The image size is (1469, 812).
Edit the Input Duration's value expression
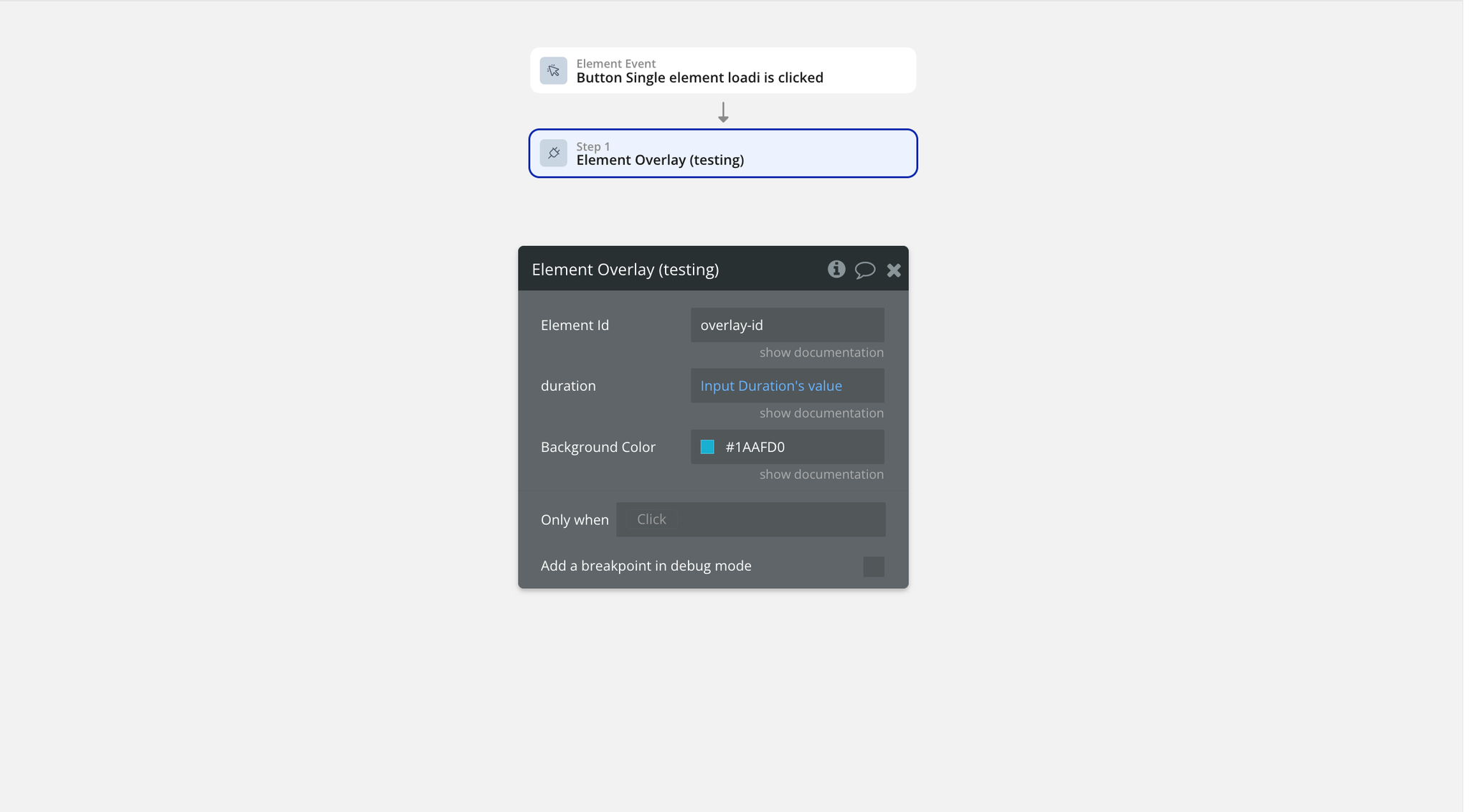click(771, 386)
